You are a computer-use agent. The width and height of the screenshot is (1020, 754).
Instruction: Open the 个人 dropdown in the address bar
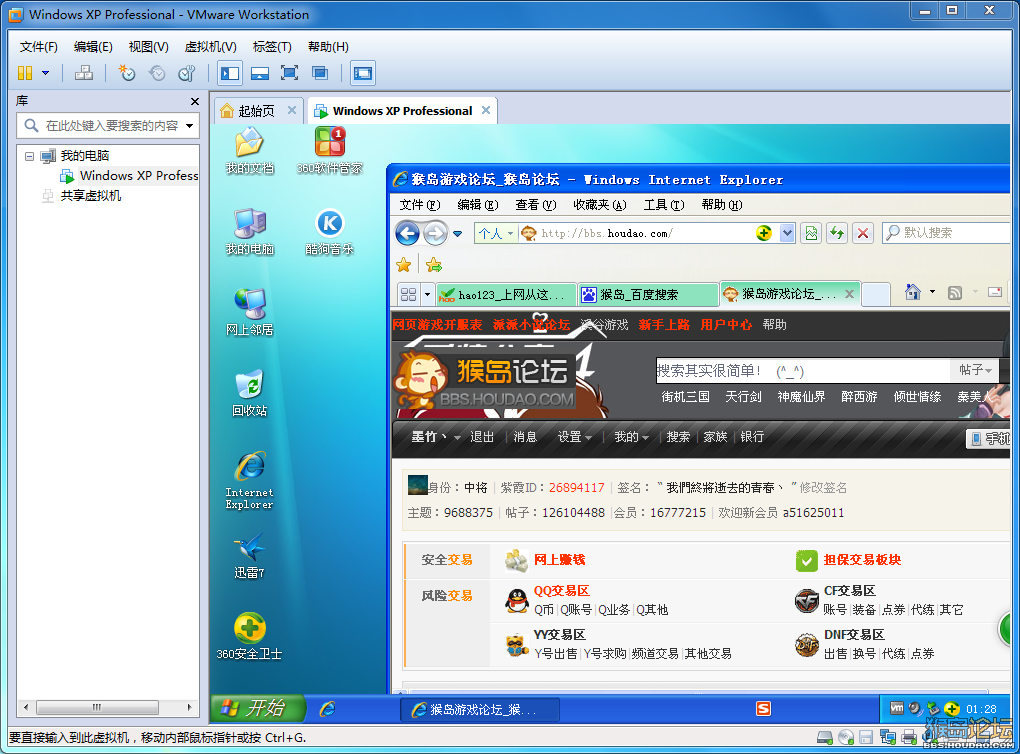click(x=496, y=233)
